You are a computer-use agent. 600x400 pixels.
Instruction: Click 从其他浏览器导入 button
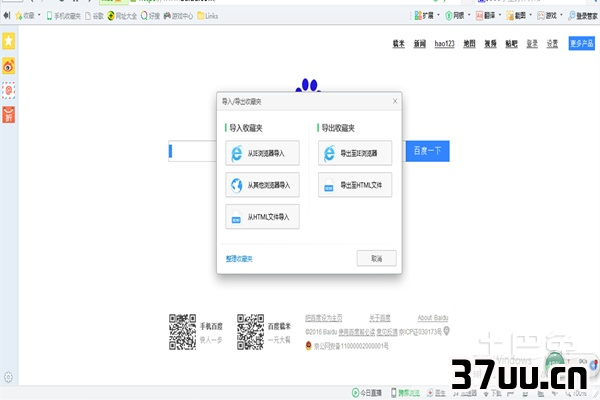tap(262, 185)
